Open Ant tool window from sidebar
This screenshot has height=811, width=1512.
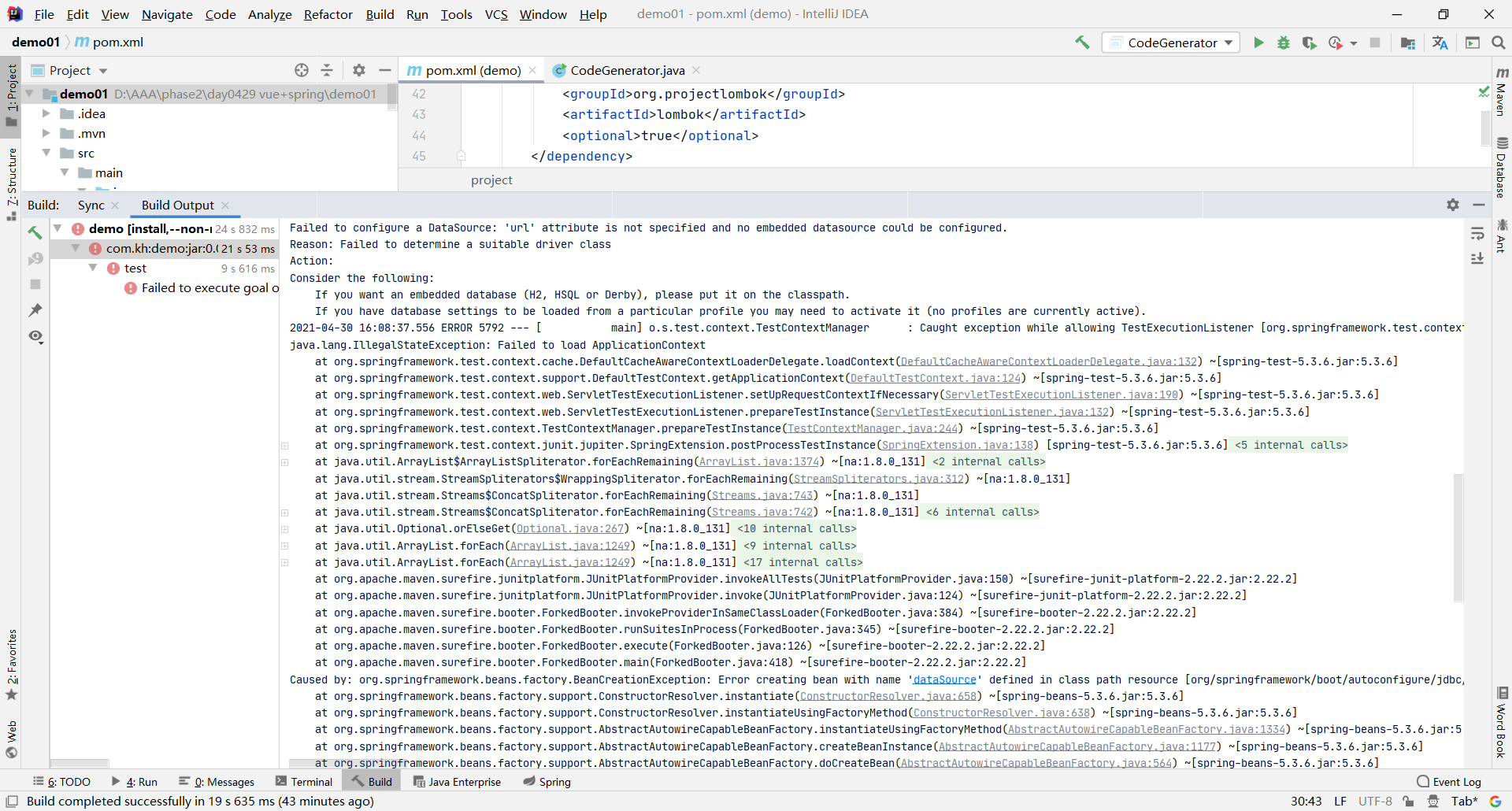[1502, 235]
